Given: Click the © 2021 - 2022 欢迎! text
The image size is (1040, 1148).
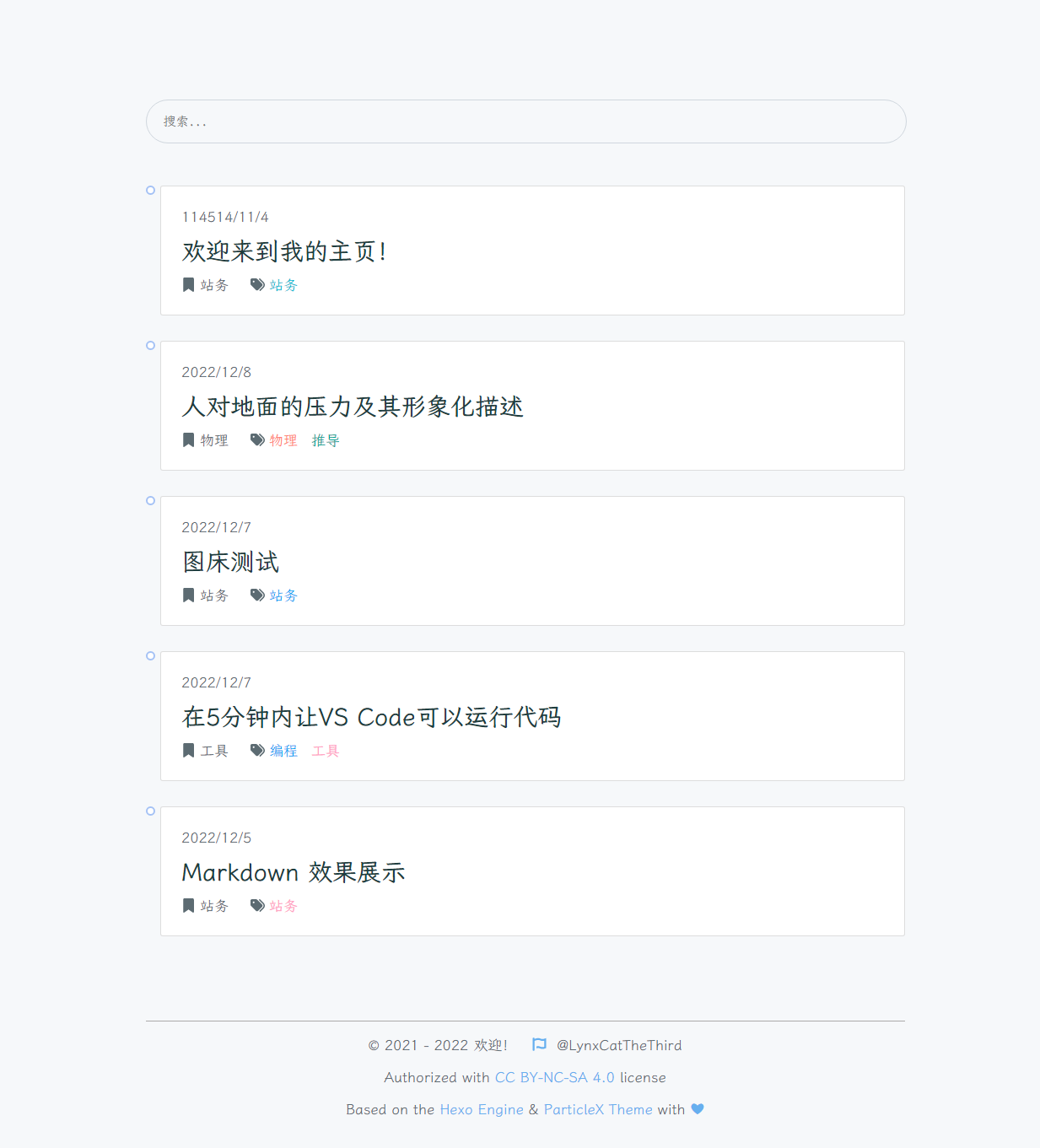Looking at the screenshot, I should click(438, 1045).
